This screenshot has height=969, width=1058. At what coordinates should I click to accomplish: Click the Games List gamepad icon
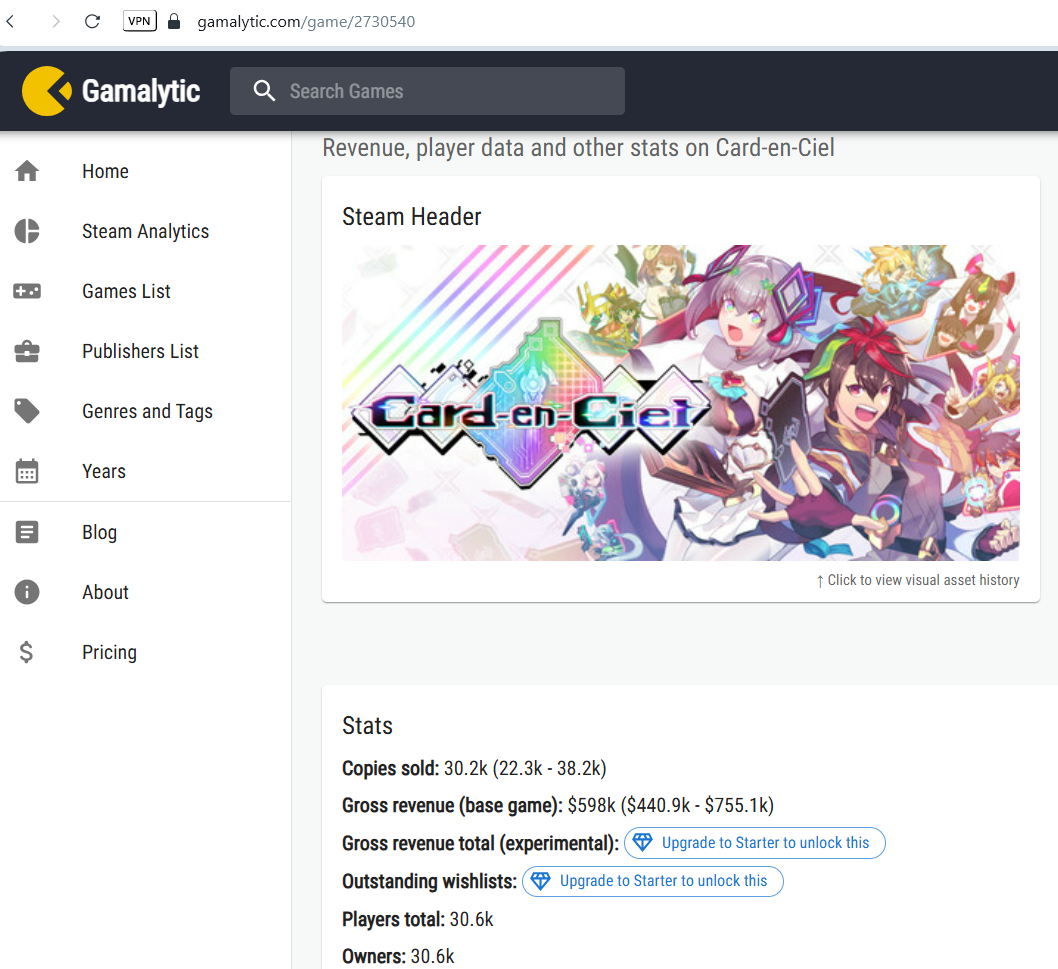27,292
